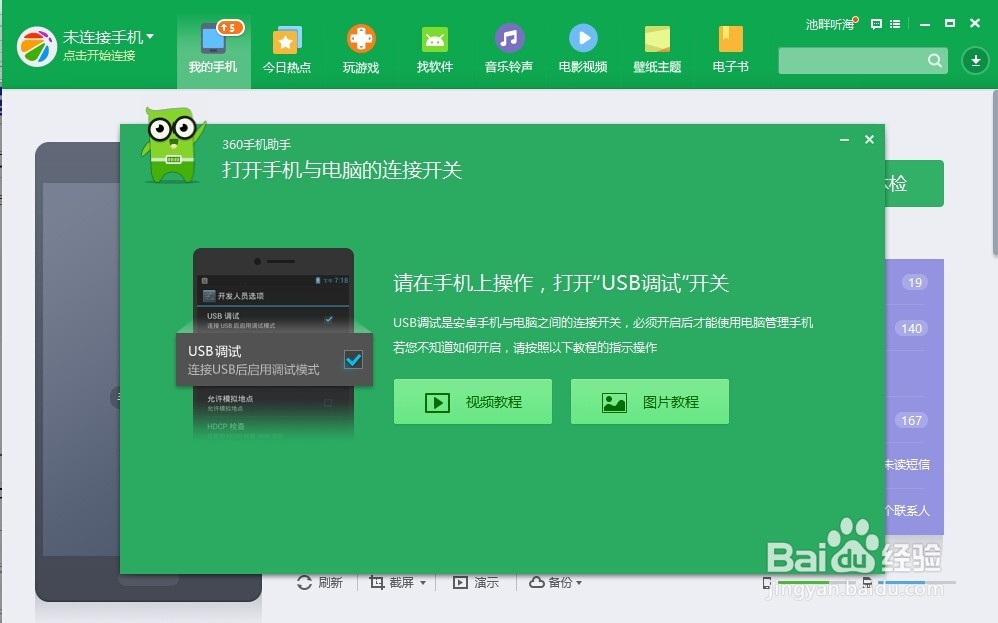Image resolution: width=998 pixels, height=623 pixels.
Task: Click the 演示 demo button
Action: (476, 582)
